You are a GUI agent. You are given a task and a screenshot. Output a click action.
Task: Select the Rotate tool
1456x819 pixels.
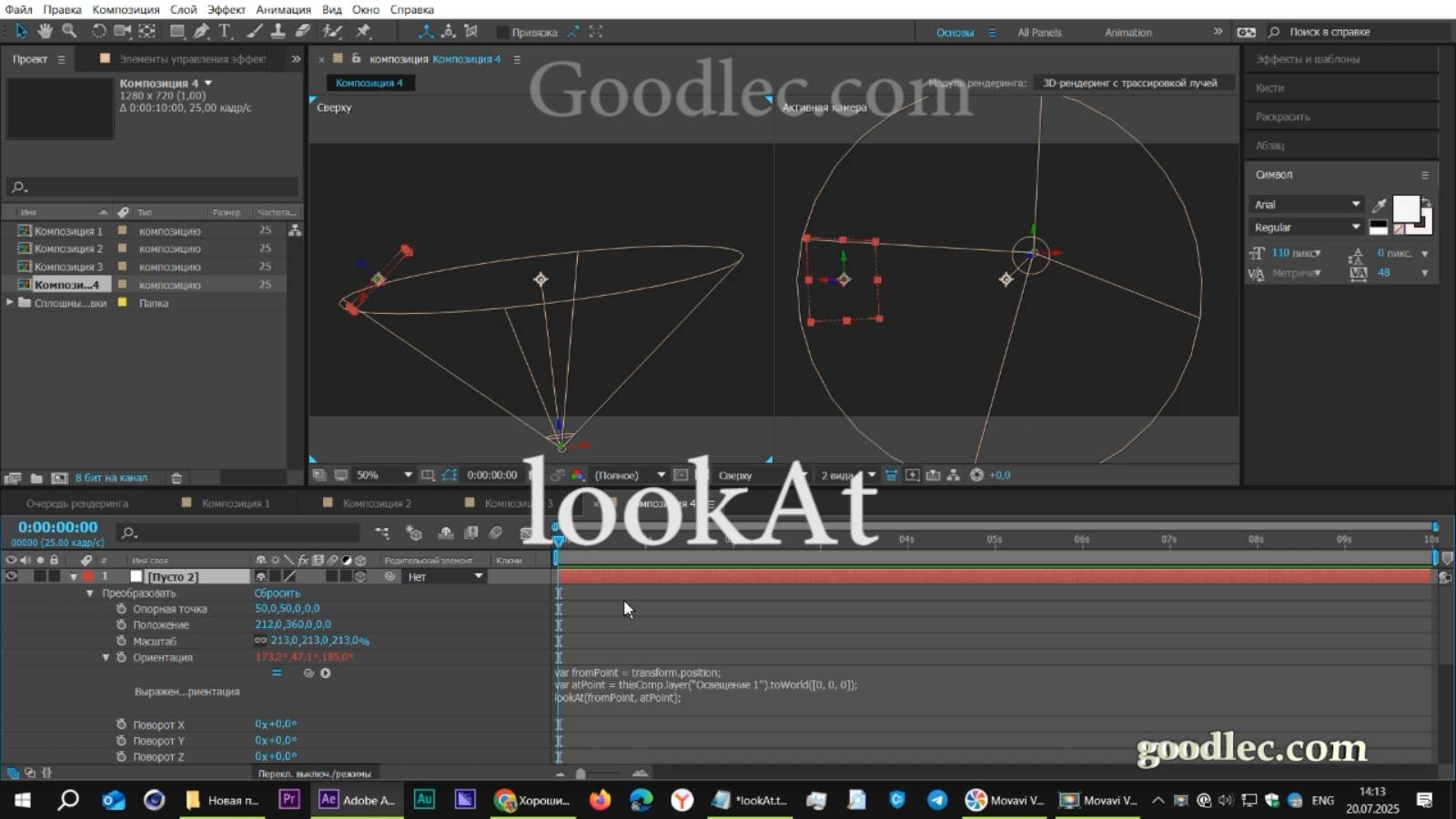click(98, 31)
